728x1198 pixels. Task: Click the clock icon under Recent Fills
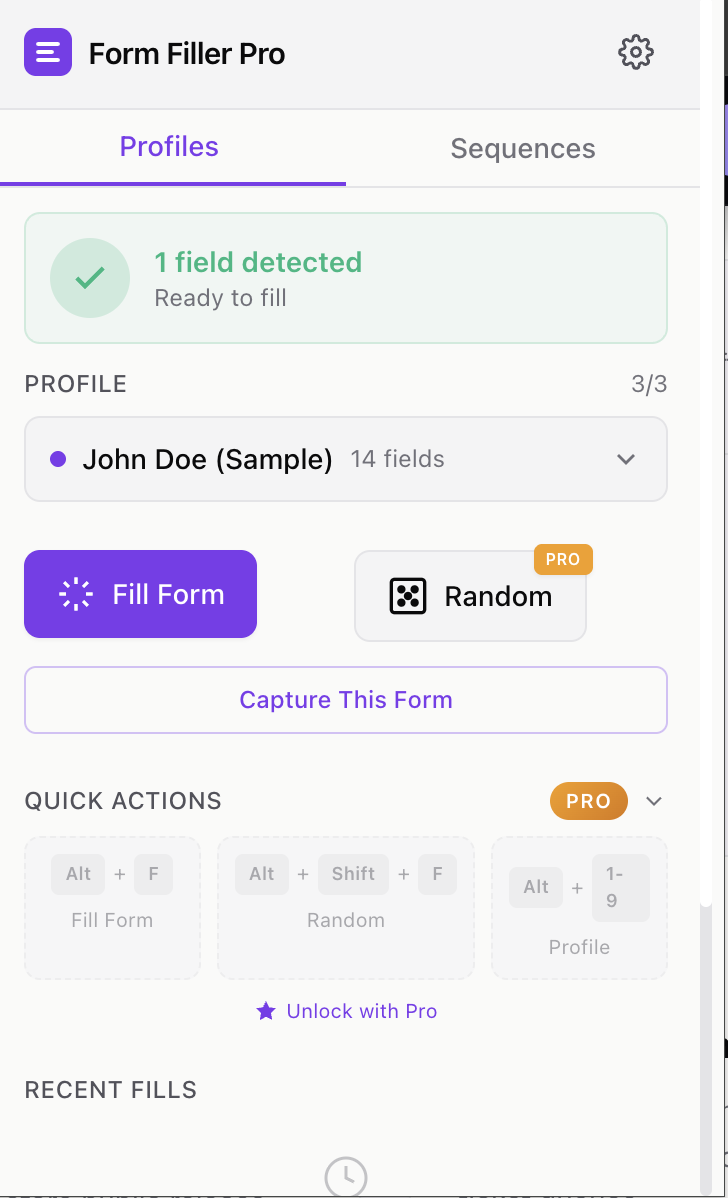[345, 1177]
